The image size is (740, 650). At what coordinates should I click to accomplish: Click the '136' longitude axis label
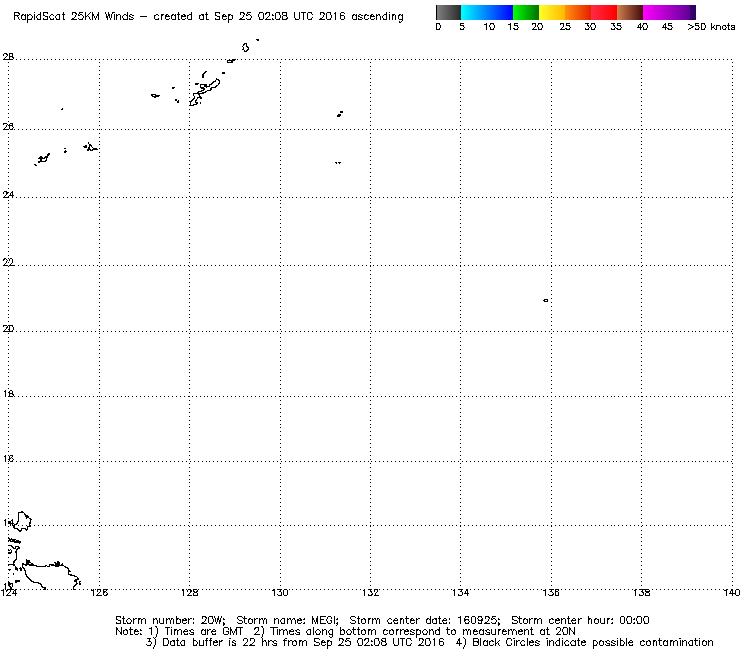pos(551,592)
